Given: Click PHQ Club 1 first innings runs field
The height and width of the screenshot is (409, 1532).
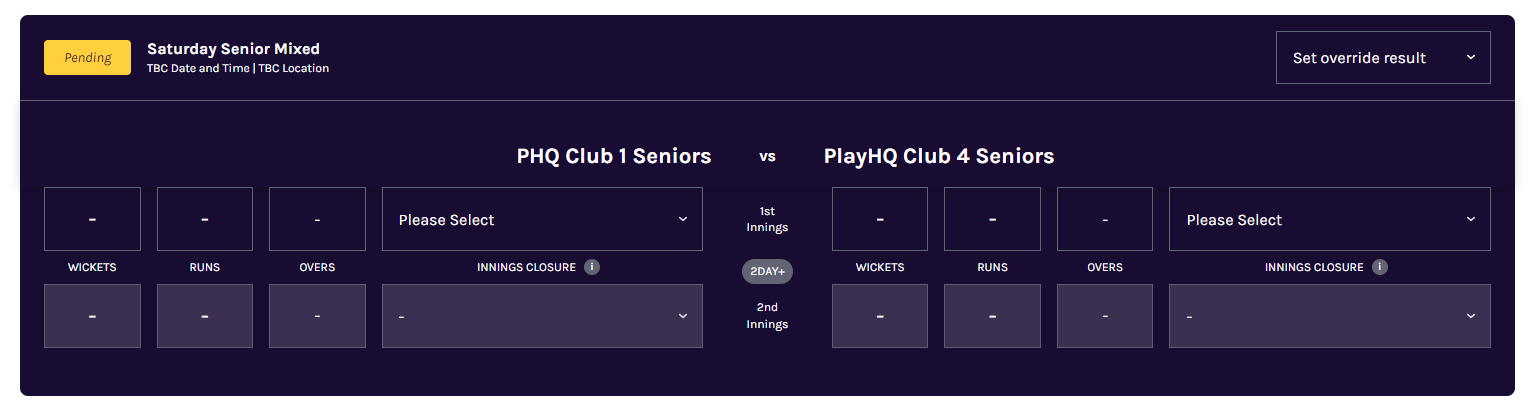Looking at the screenshot, I should point(205,219).
